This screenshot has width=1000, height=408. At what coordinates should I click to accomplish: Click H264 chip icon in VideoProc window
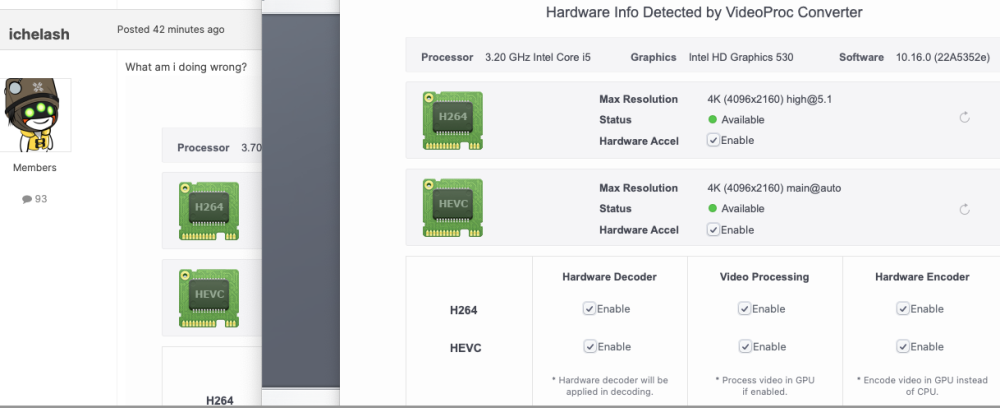click(x=452, y=120)
